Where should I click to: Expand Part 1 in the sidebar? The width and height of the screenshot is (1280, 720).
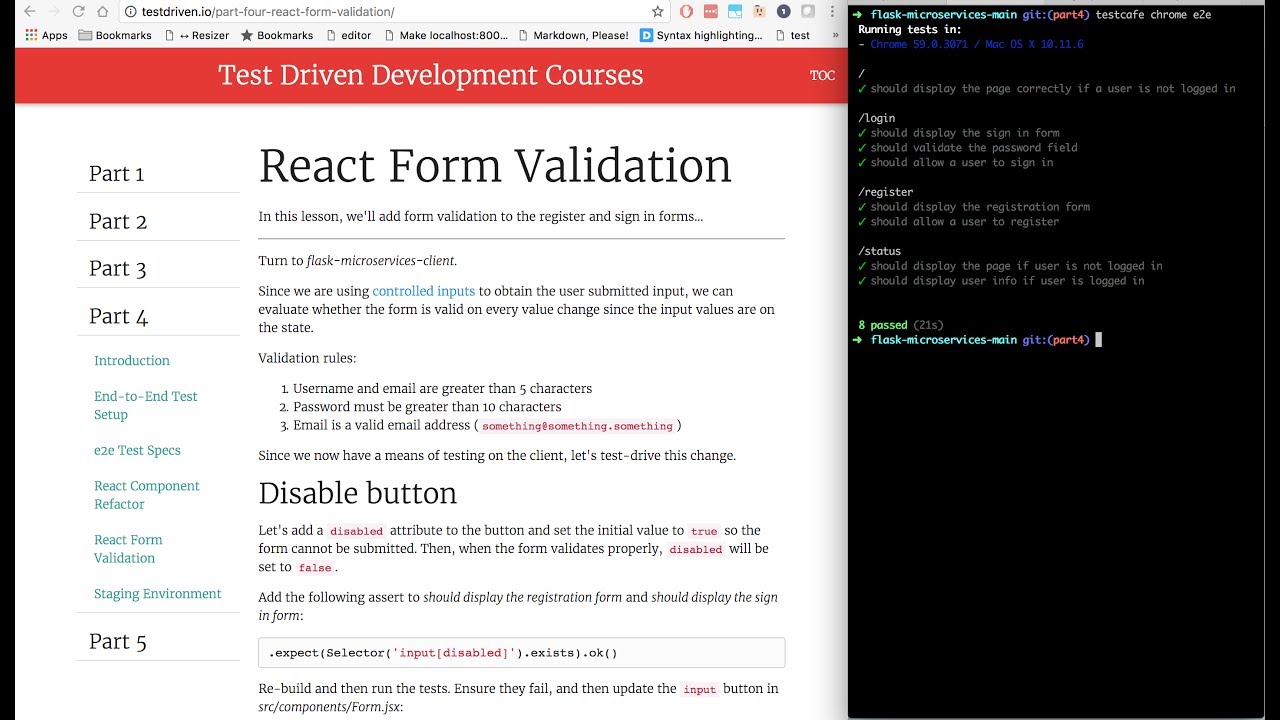pyautogui.click(x=116, y=174)
